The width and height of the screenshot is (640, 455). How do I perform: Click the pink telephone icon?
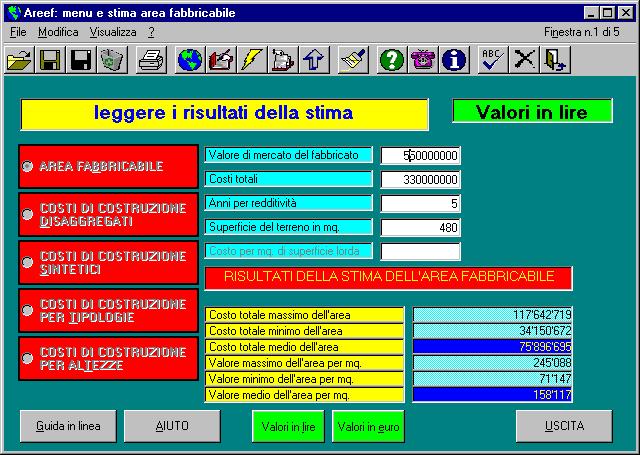[x=423, y=60]
